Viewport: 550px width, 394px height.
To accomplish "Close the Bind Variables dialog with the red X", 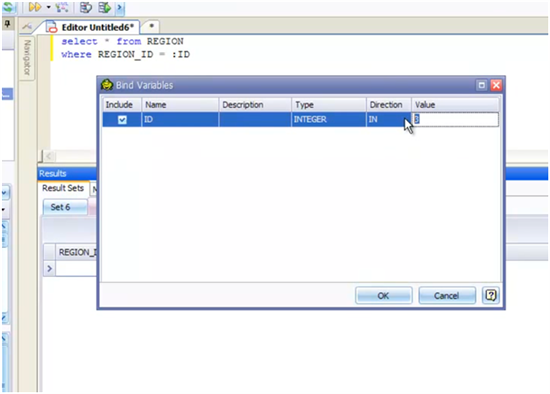I will (x=496, y=85).
